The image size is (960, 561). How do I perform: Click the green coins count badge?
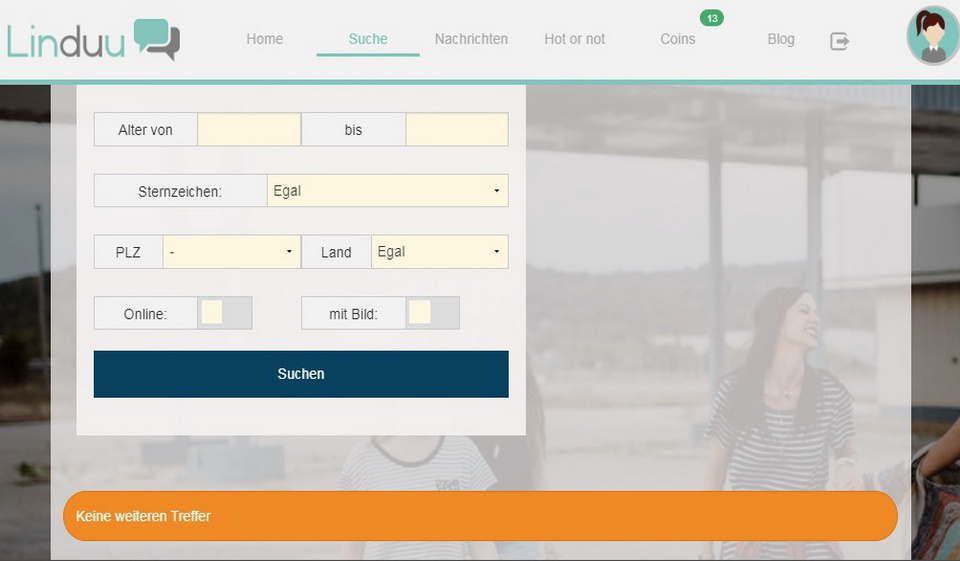point(711,18)
